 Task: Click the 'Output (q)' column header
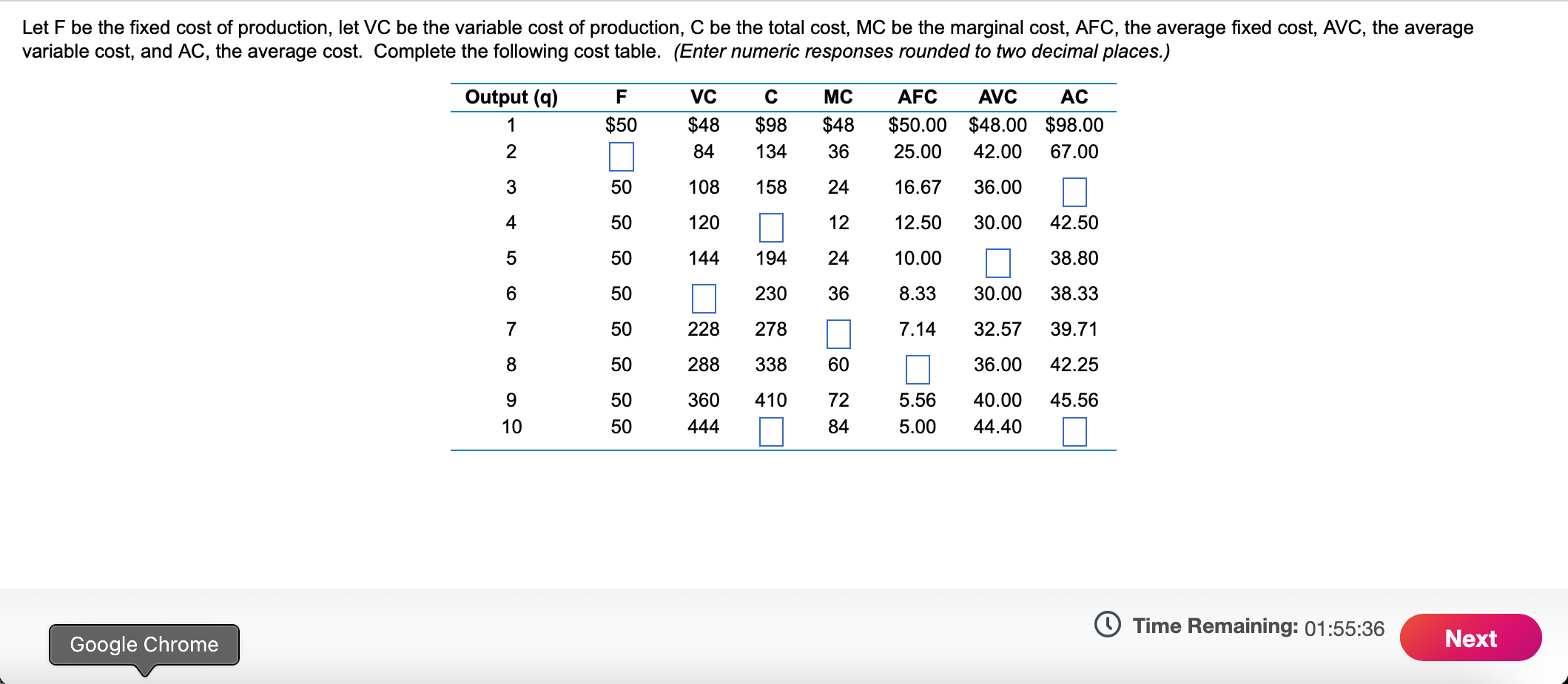pos(511,97)
